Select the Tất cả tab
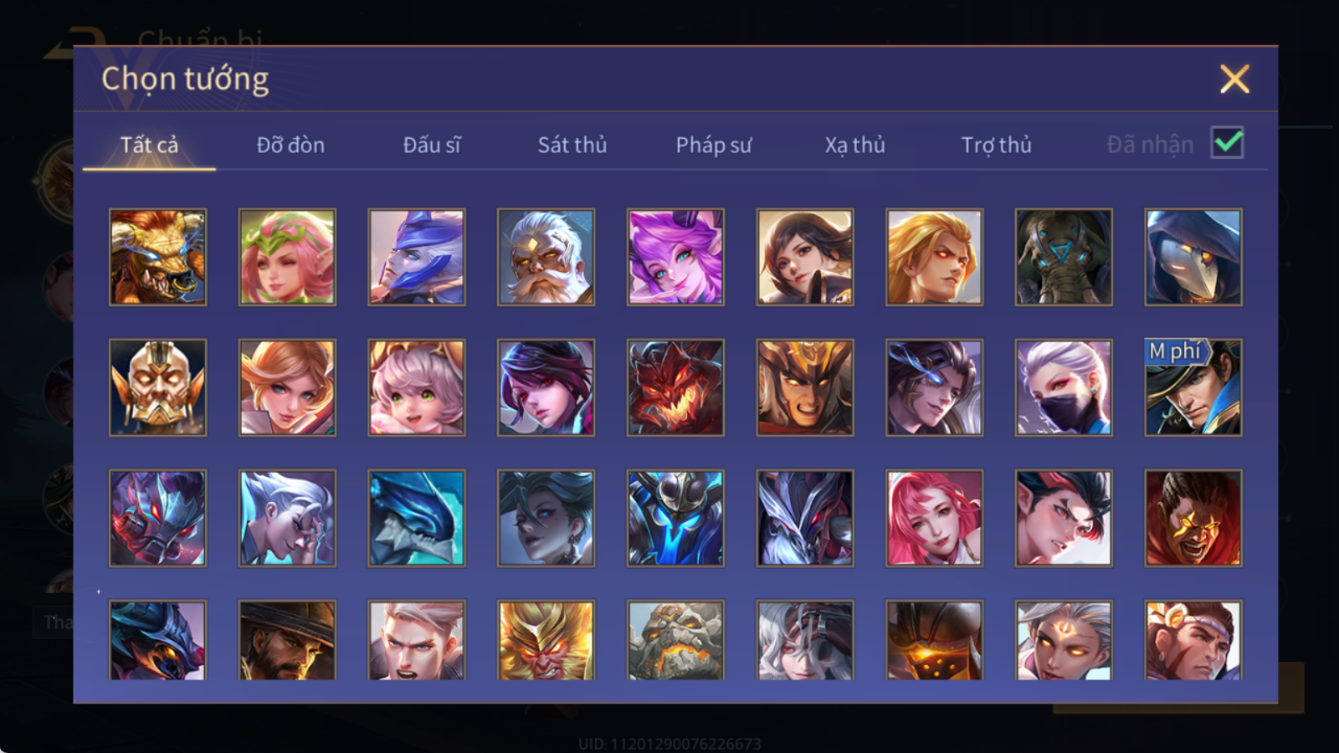 click(149, 145)
